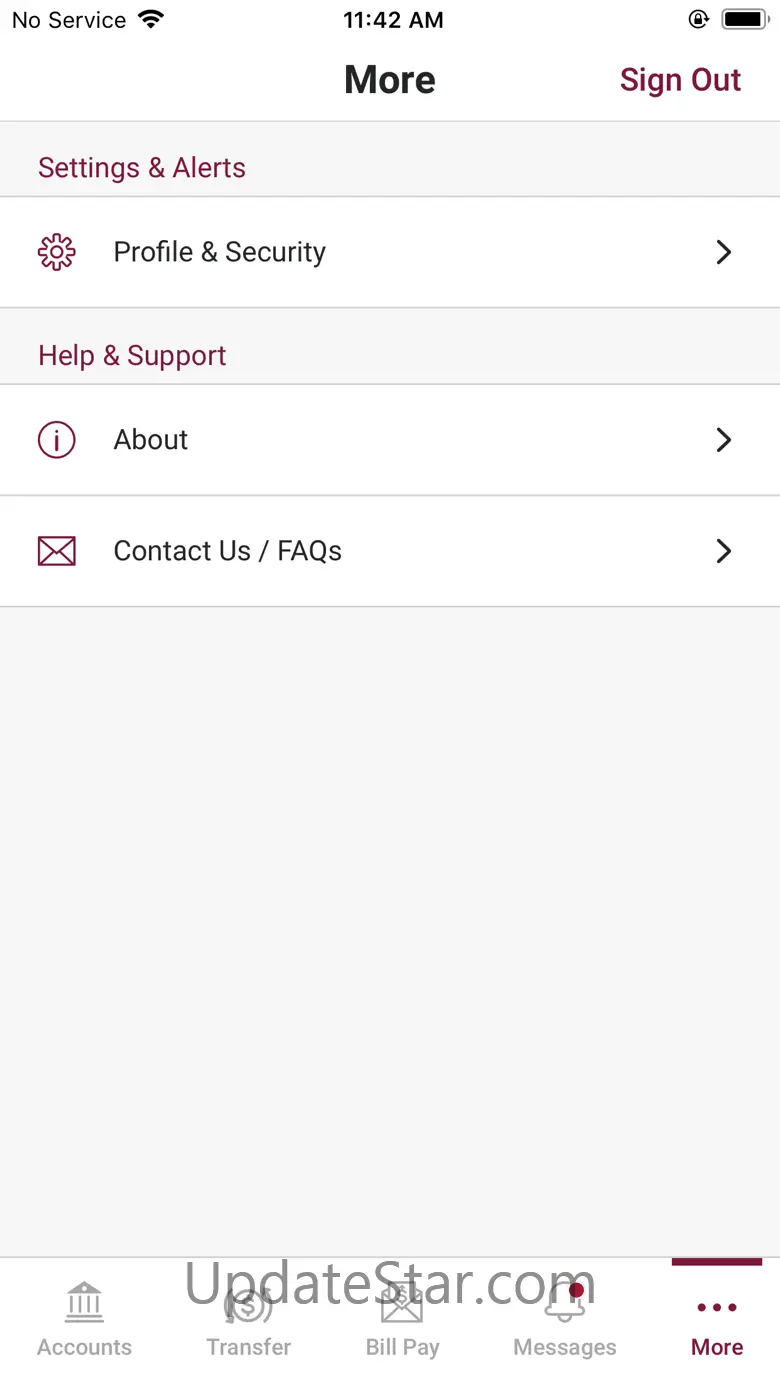Screen dimensions: 780x1387
Task: Open the Bill Pay envelope icon
Action: coord(402,1304)
